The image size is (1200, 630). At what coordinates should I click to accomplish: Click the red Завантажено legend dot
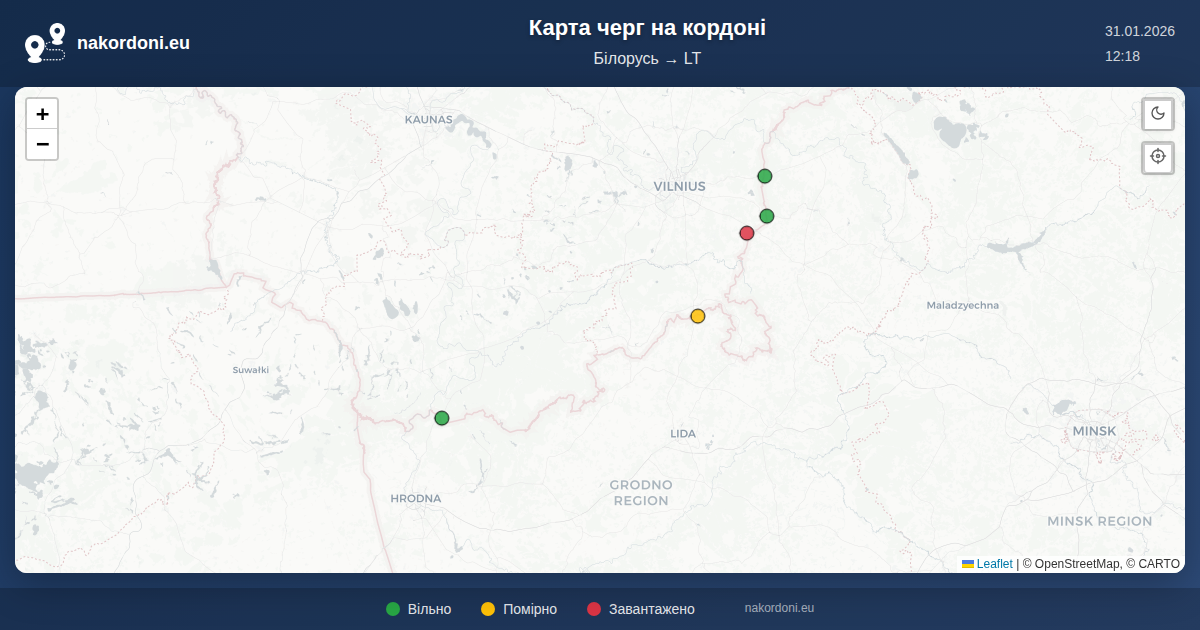[x=594, y=609]
